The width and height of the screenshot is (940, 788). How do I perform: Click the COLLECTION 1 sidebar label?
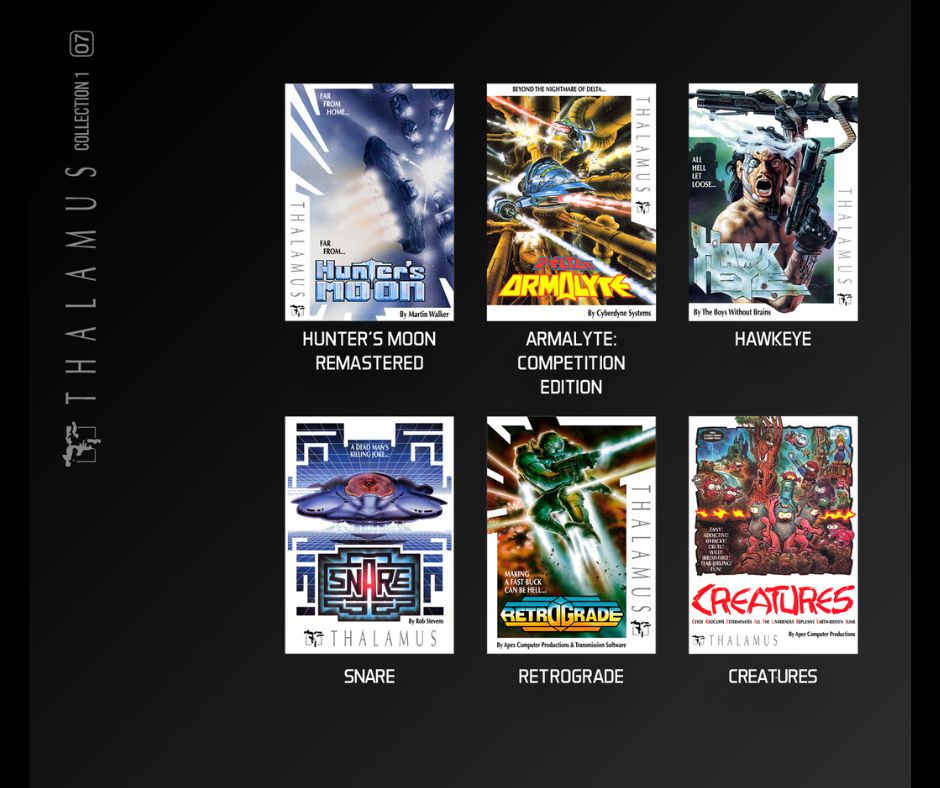click(x=82, y=111)
